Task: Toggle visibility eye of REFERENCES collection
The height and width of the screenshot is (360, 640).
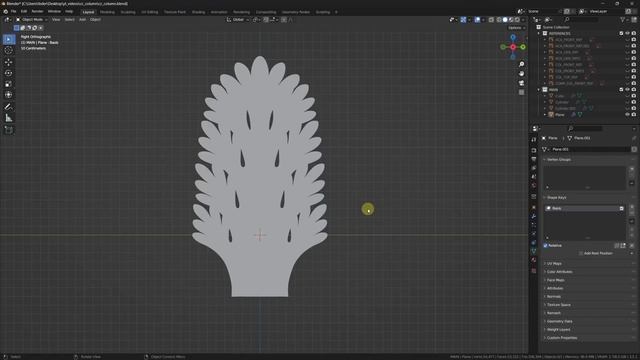Action: (x=627, y=33)
